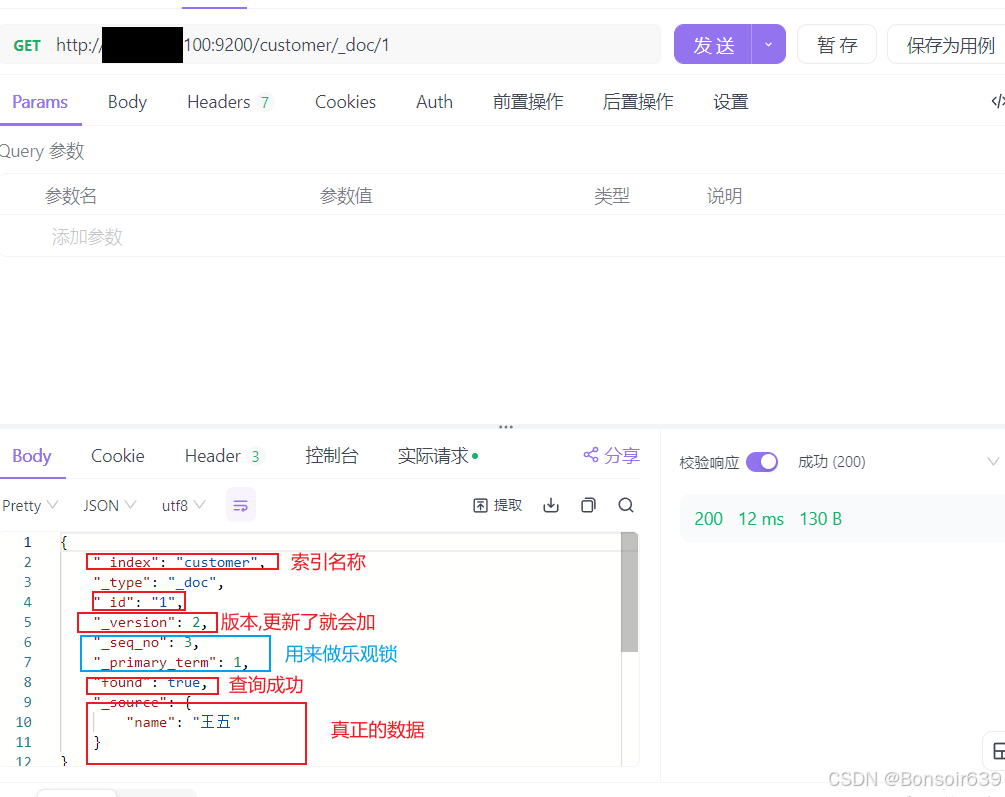This screenshot has width=1005, height=797.
Task: Click the 说明 column header
Action: [724, 196]
